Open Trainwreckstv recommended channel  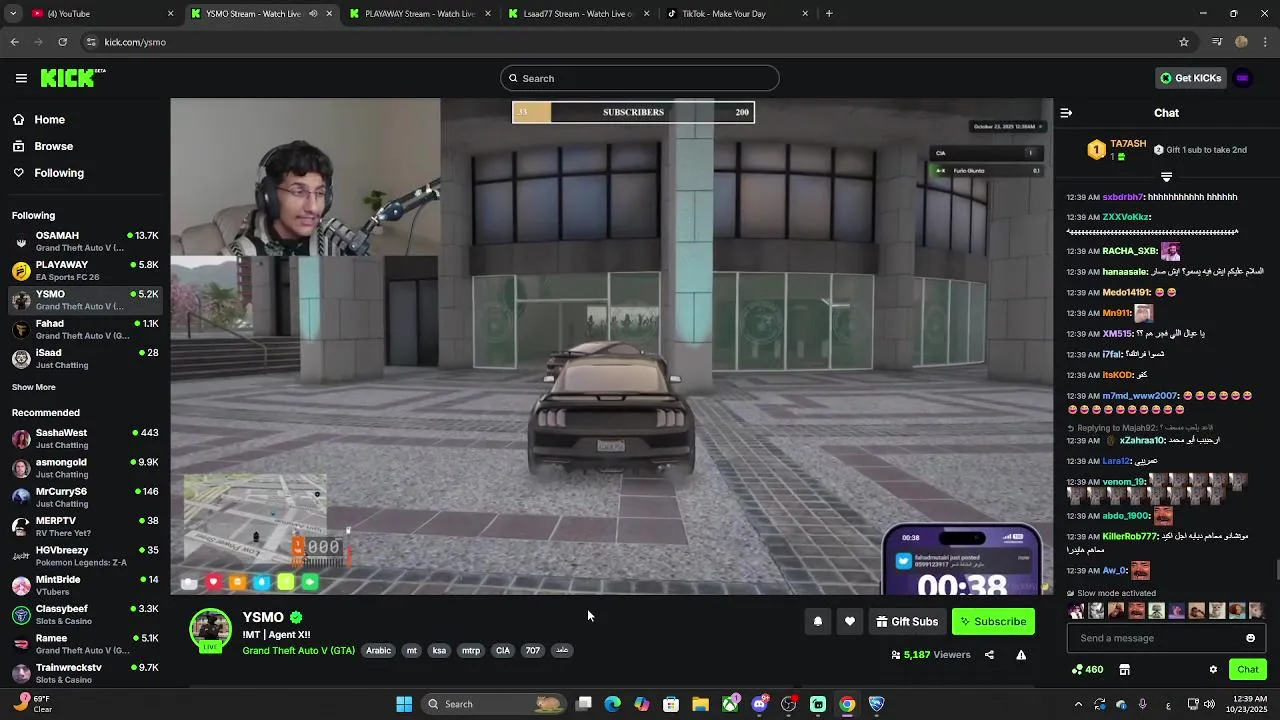tap(85, 673)
